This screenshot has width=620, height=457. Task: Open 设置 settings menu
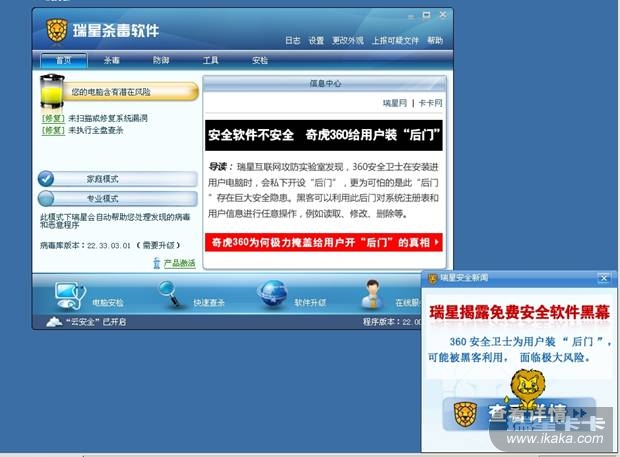pyautogui.click(x=316, y=40)
